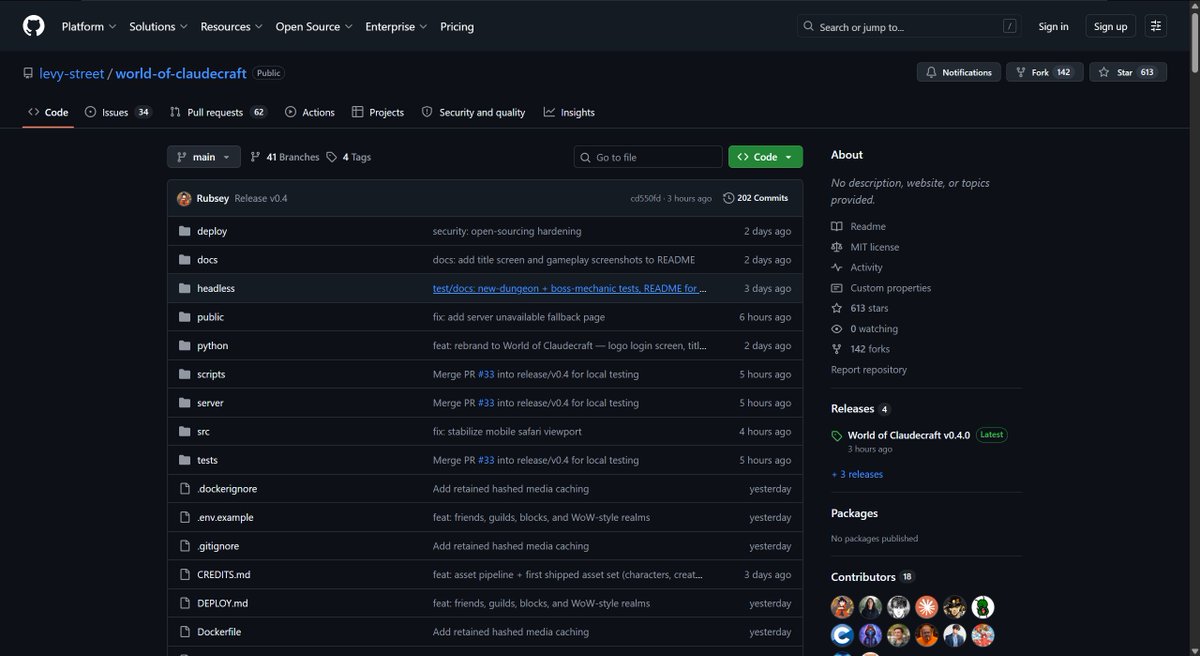Click the file icon beside Dockerfile
Image resolution: width=1200 pixels, height=656 pixels.
[x=184, y=632]
